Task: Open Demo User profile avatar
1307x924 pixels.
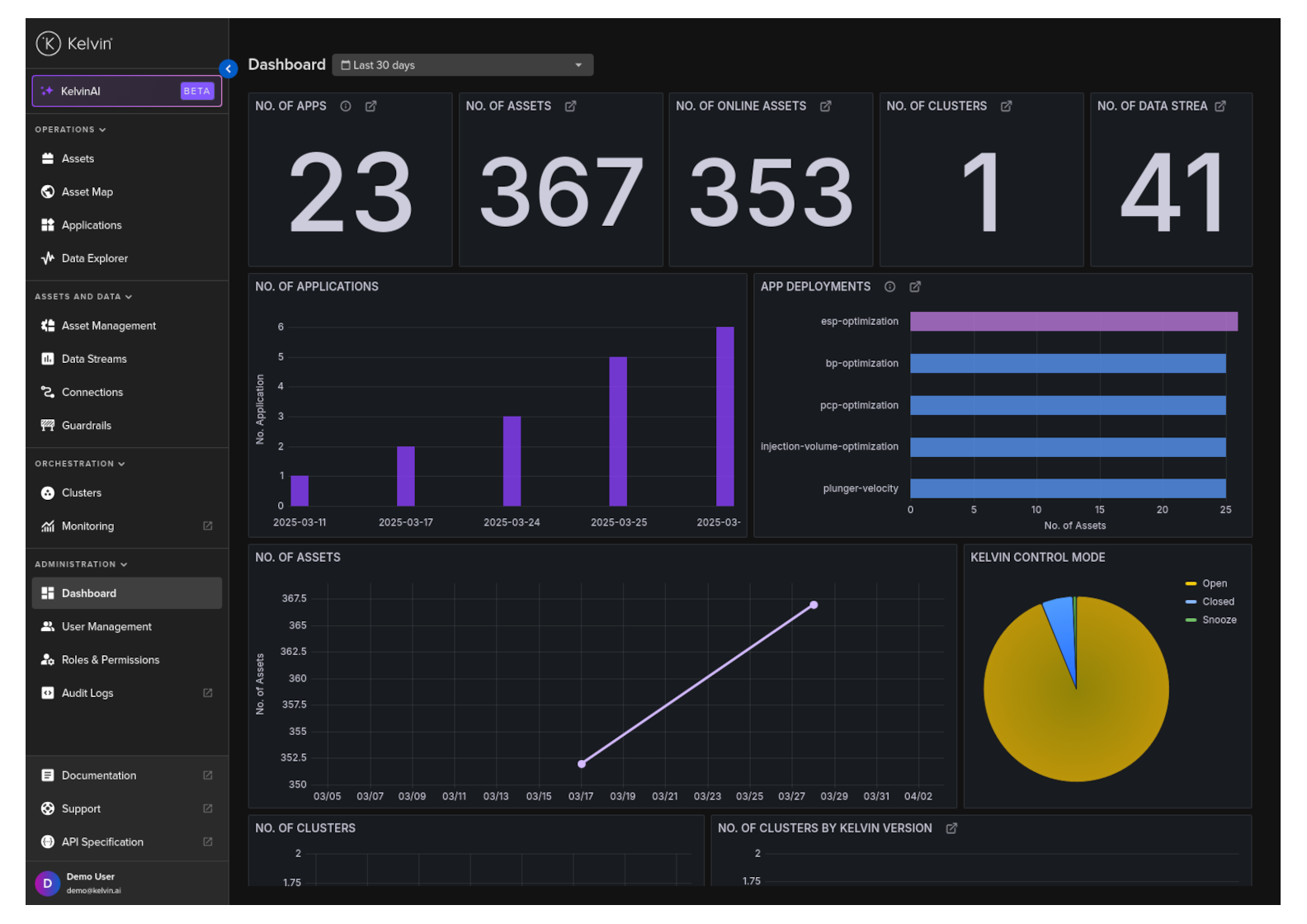Action: click(x=47, y=884)
